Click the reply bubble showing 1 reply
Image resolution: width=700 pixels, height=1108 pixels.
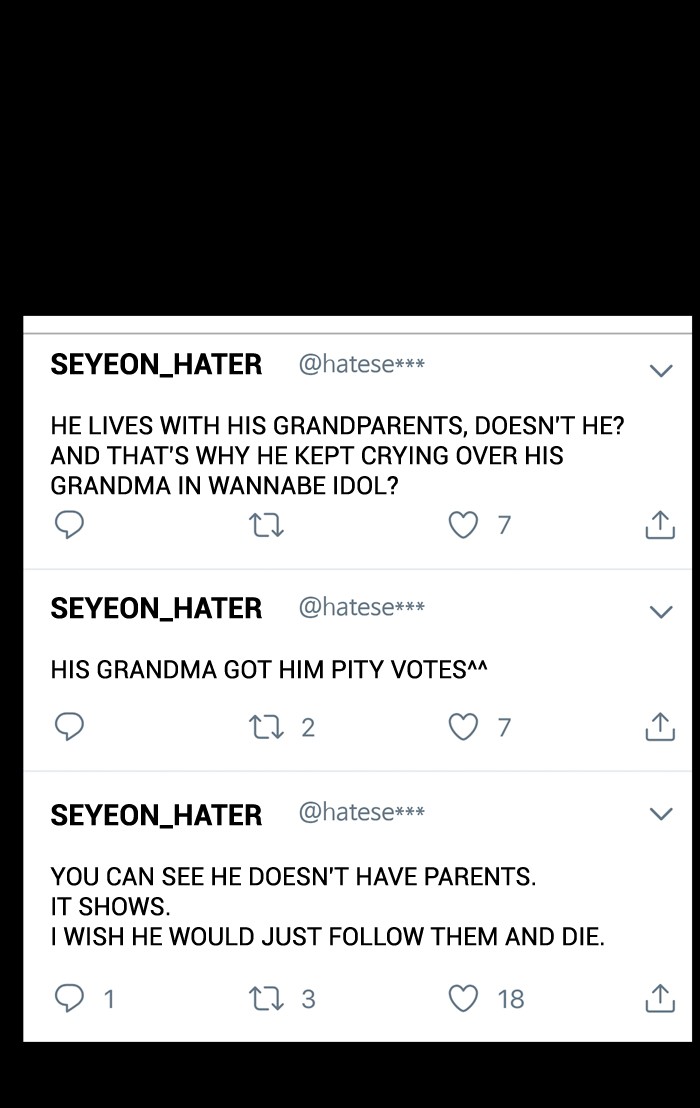tap(68, 998)
